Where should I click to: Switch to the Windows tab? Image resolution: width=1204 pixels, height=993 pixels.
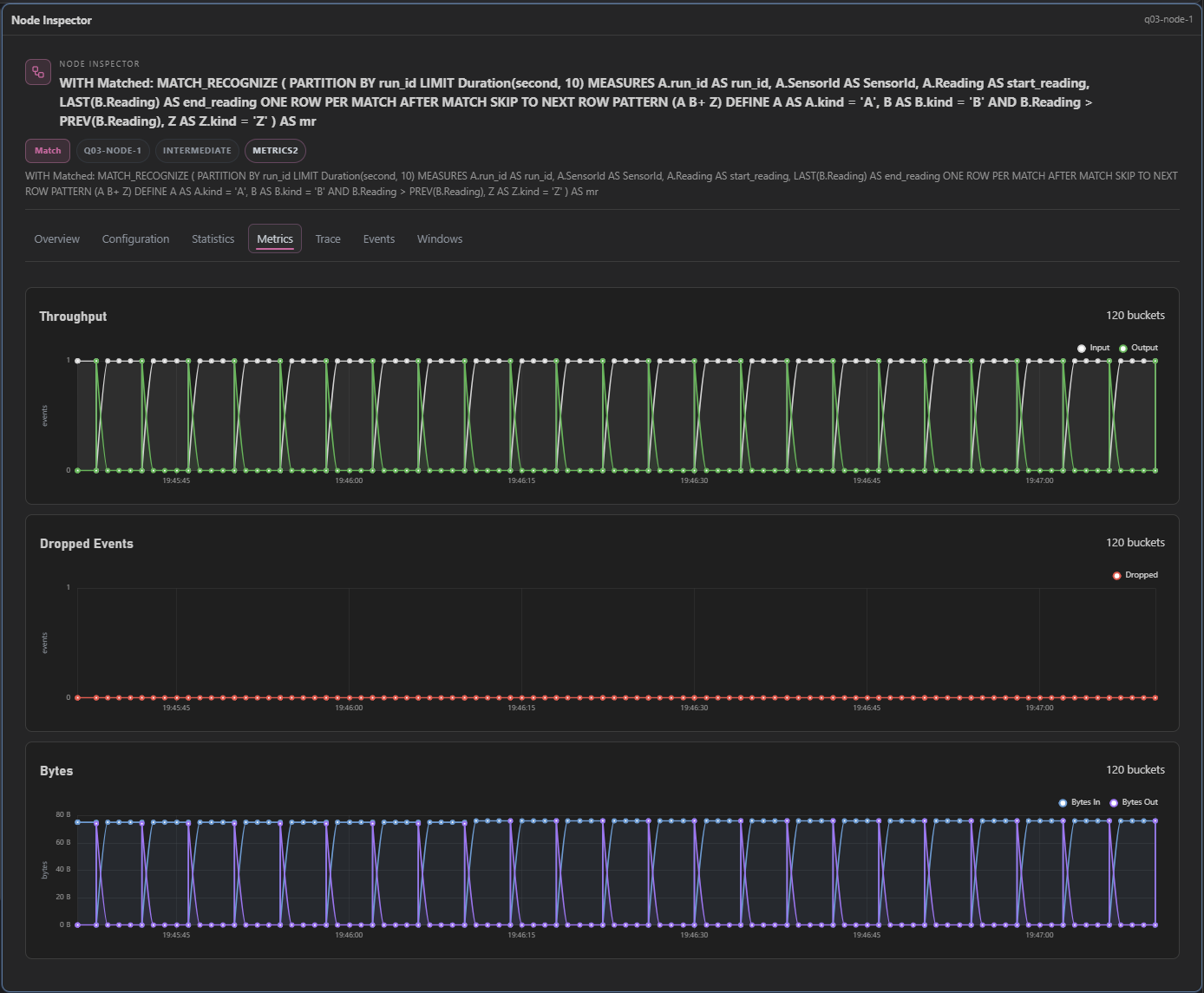[440, 239]
